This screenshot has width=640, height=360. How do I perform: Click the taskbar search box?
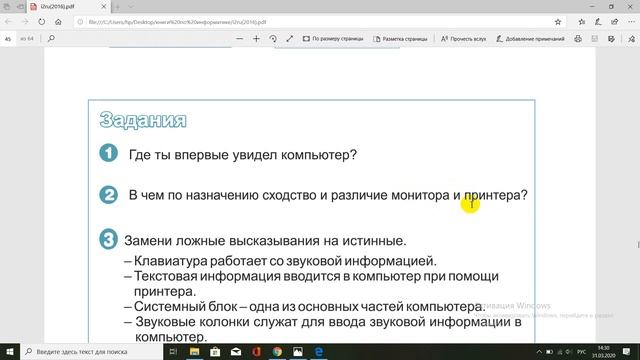pyautogui.click(x=91, y=351)
